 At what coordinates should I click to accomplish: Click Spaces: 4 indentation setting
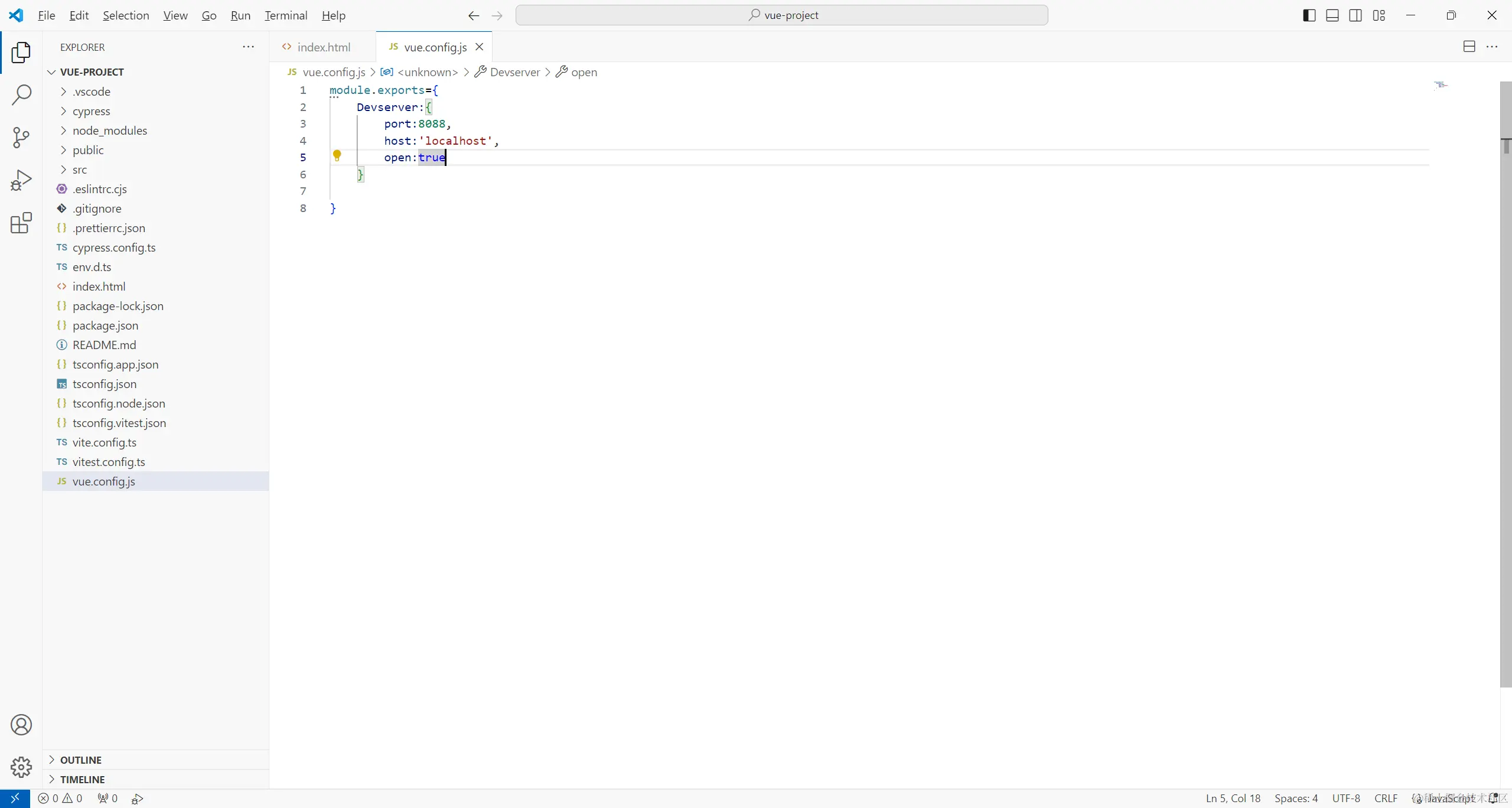coord(1296,798)
